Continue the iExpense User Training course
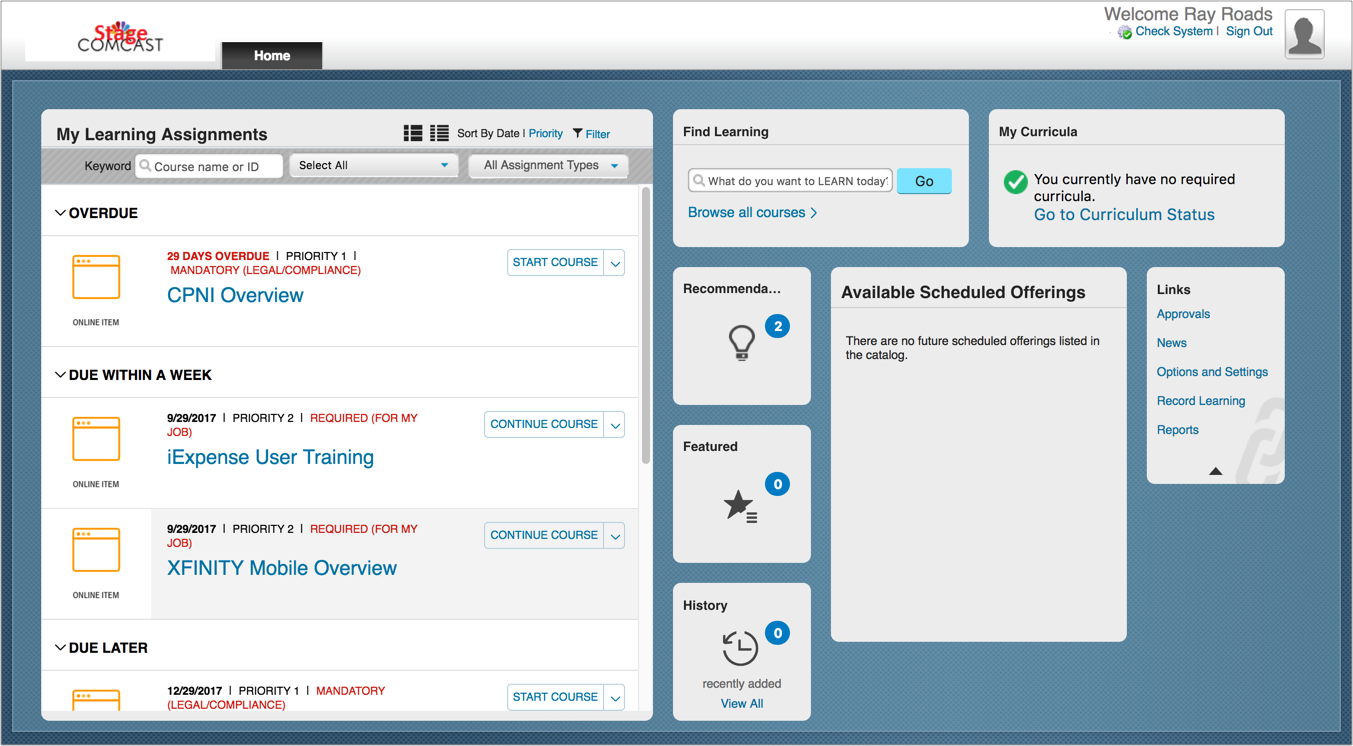The width and height of the screenshot is (1353, 746). (544, 425)
